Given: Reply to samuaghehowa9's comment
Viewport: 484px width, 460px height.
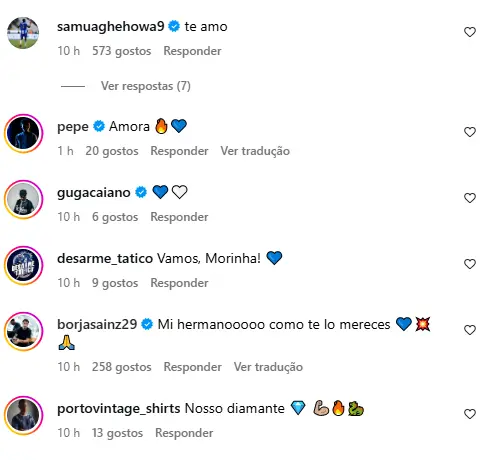Looking at the screenshot, I should coord(192,51).
